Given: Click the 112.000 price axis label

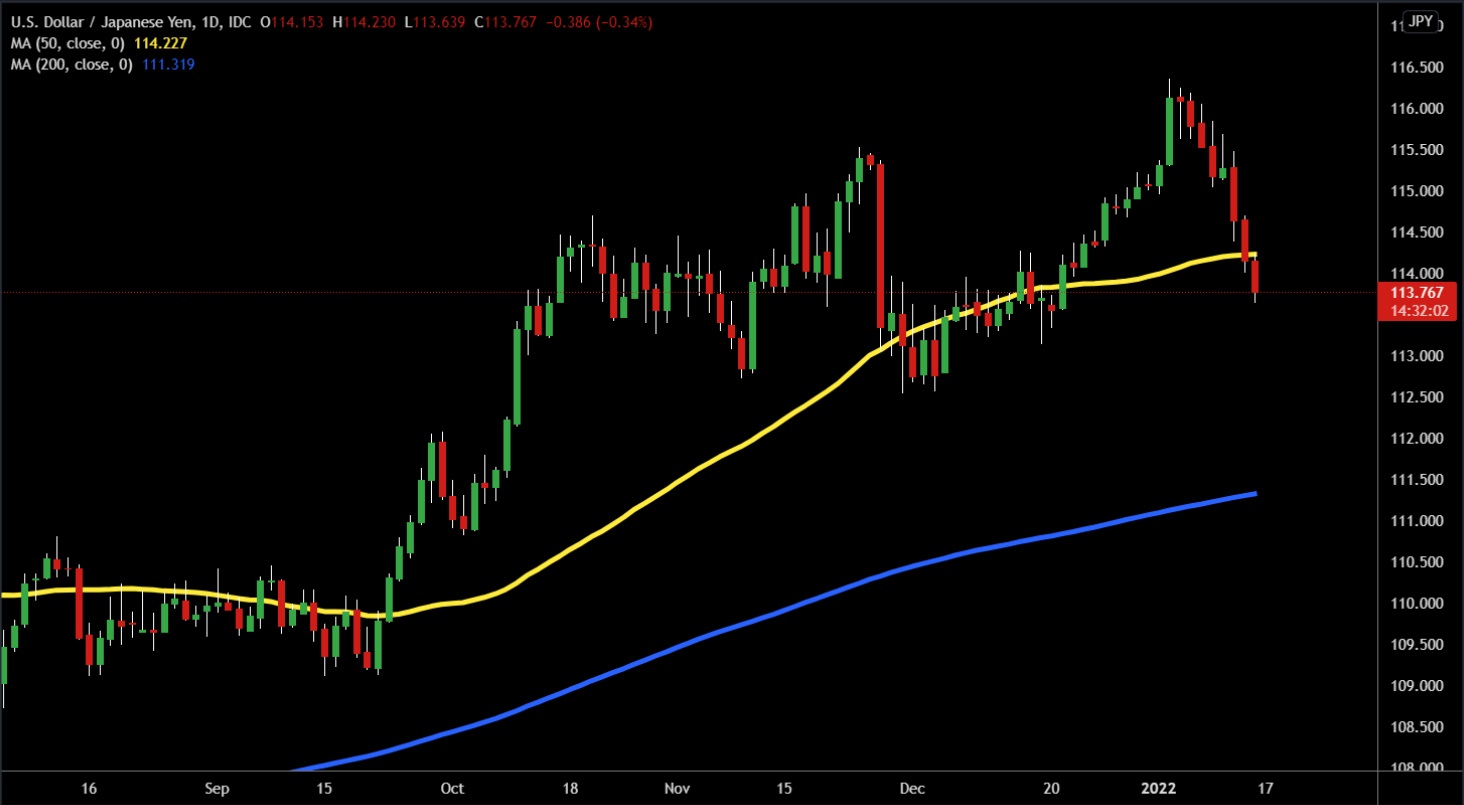Looking at the screenshot, I should pyautogui.click(x=1415, y=438).
